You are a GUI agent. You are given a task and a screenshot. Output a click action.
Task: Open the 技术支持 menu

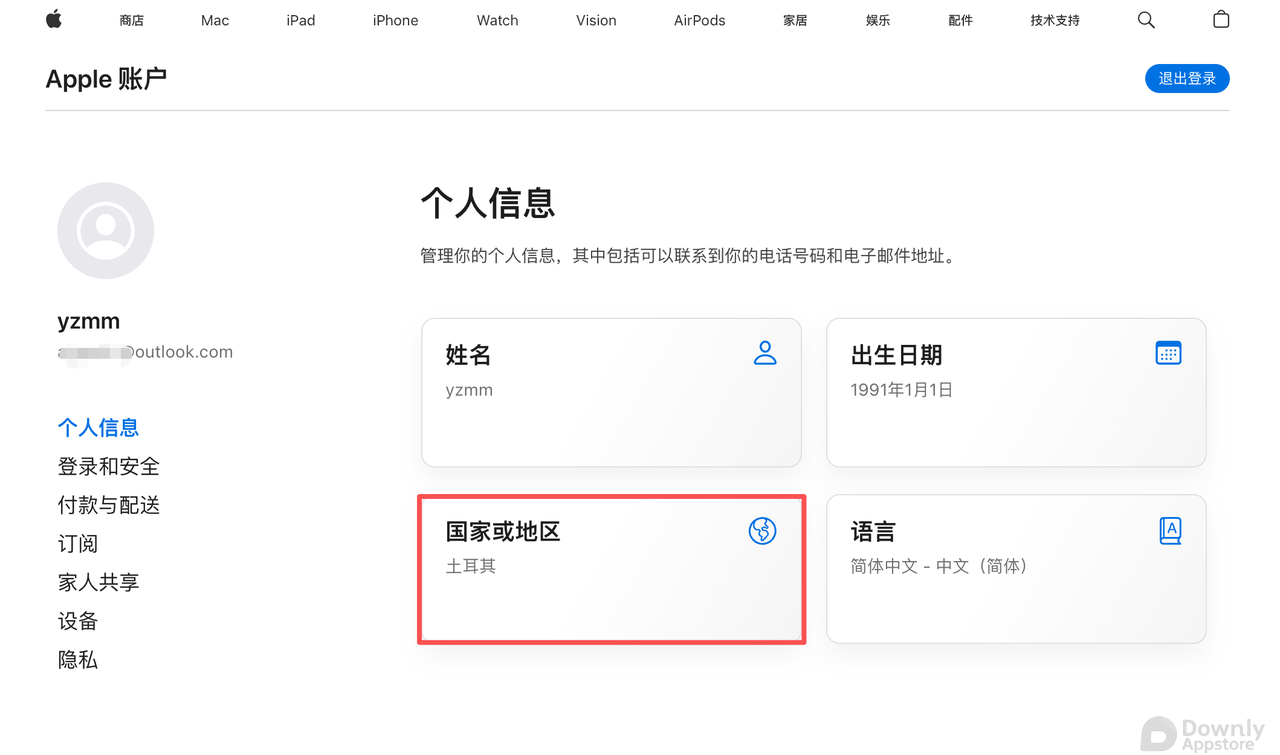click(x=1055, y=20)
